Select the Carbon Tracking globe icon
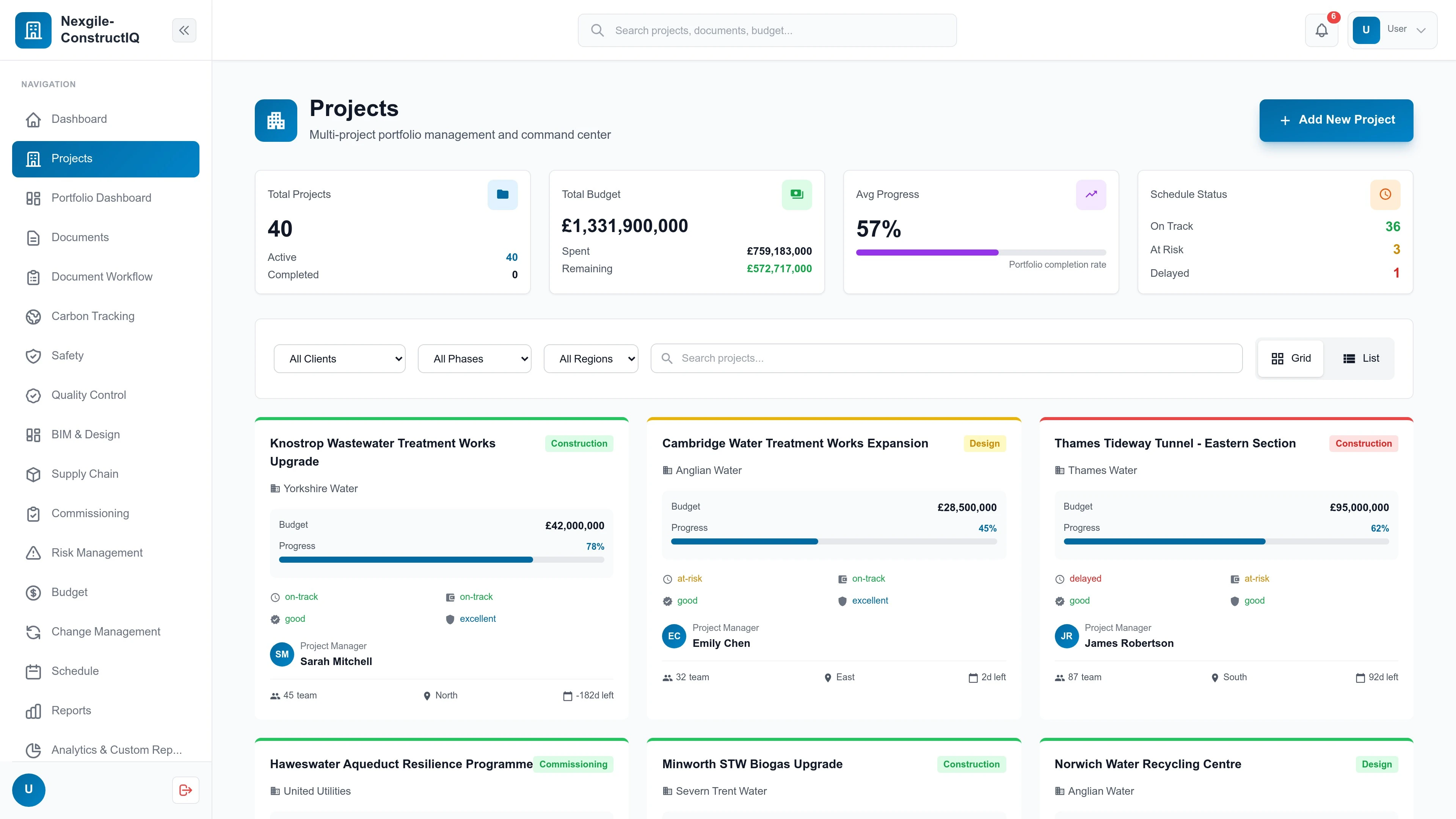This screenshot has width=1456, height=819. pos(33,316)
